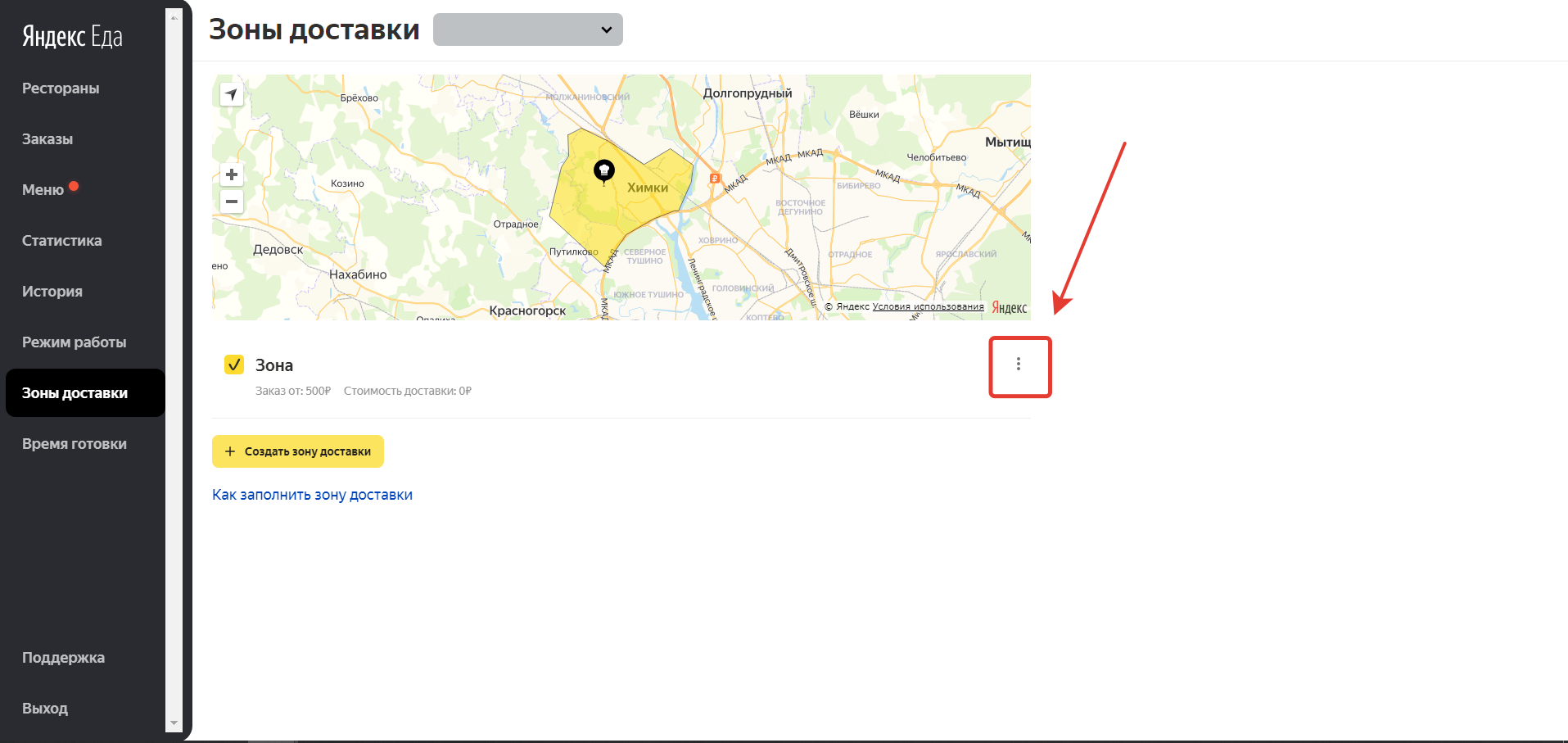Click Выход to log out

(45, 709)
